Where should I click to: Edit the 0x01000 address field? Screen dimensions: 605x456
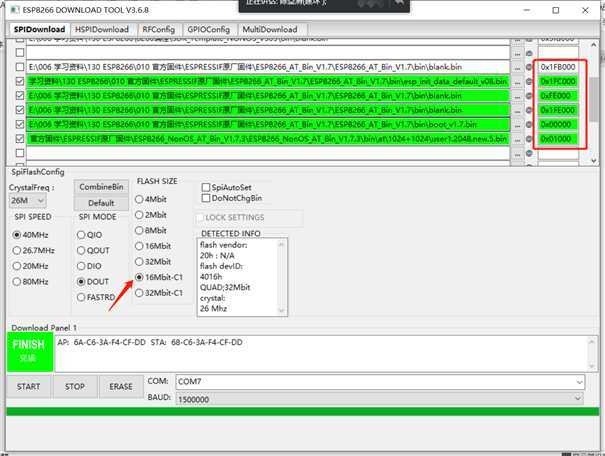coord(558,139)
